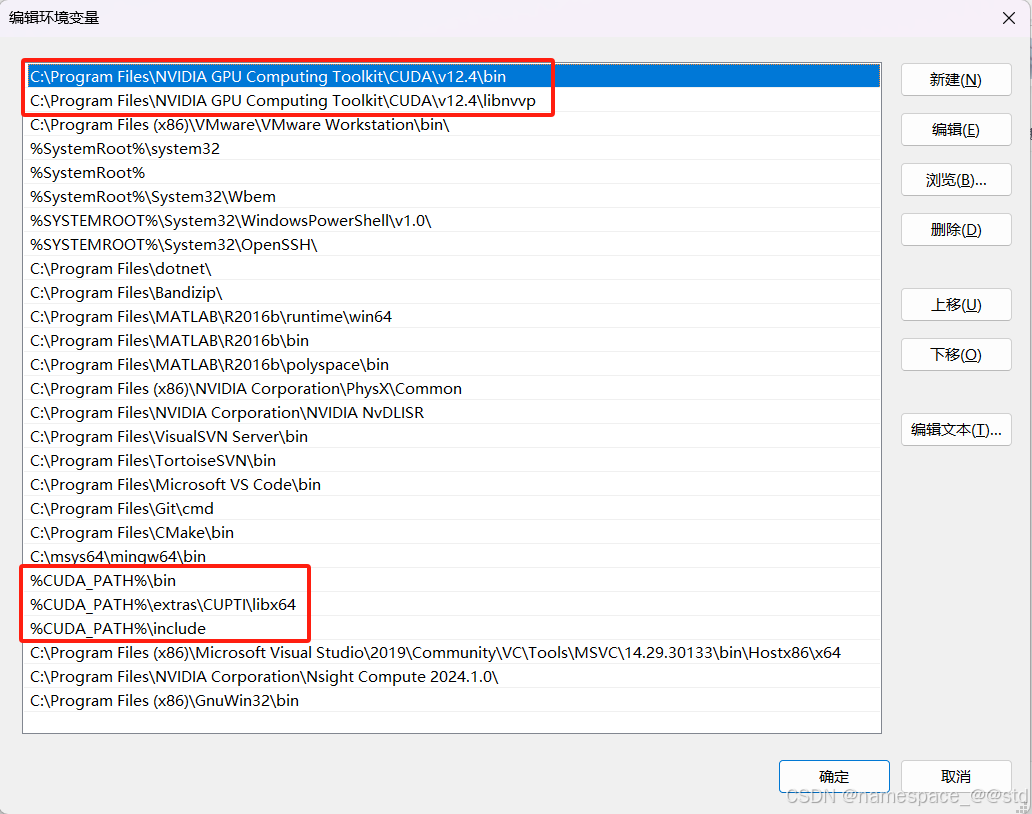The image size is (1032, 814).
Task: Move entry up with 上移(U)
Action: (956, 305)
